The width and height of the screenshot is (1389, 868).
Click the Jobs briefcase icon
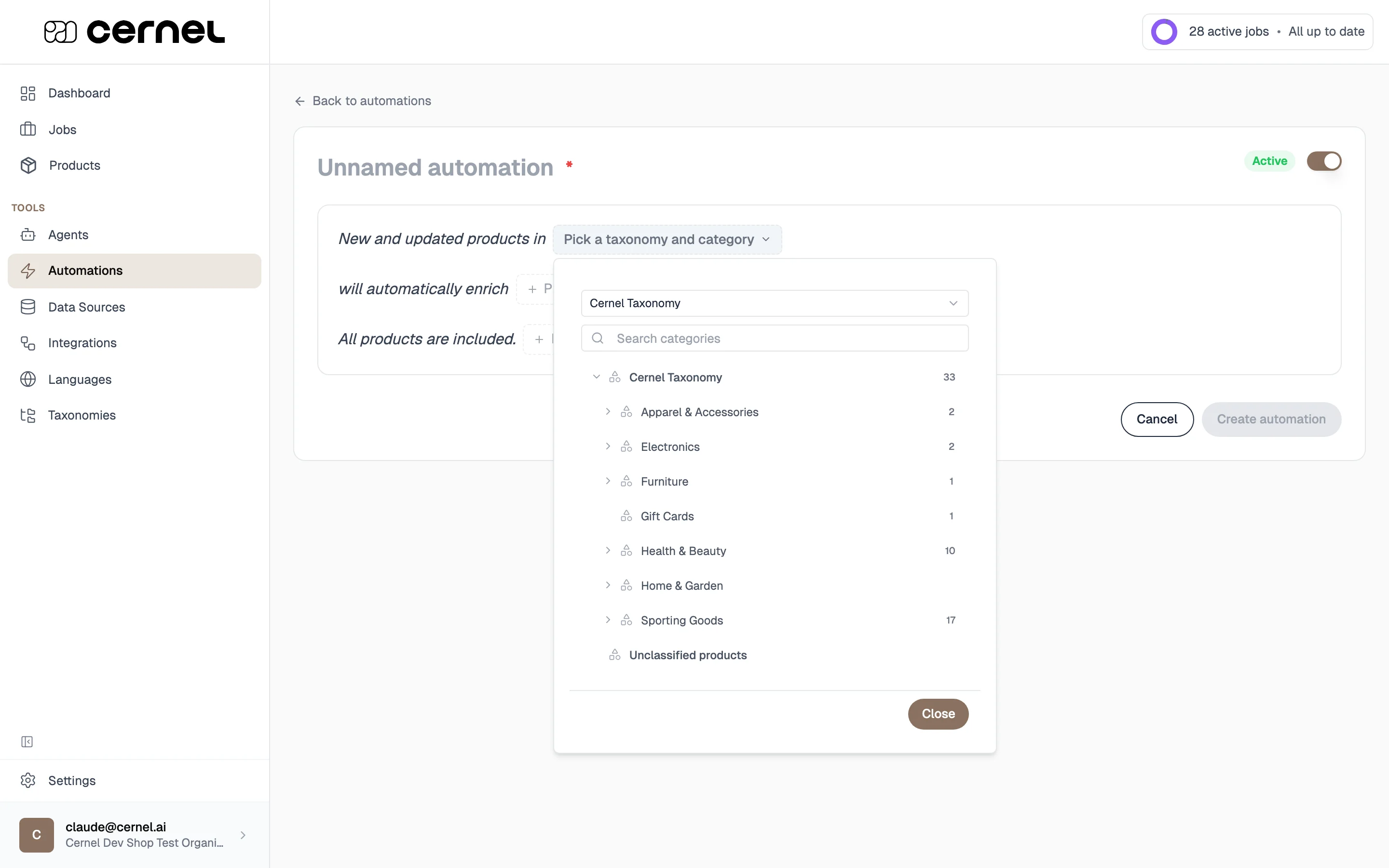tap(27, 129)
